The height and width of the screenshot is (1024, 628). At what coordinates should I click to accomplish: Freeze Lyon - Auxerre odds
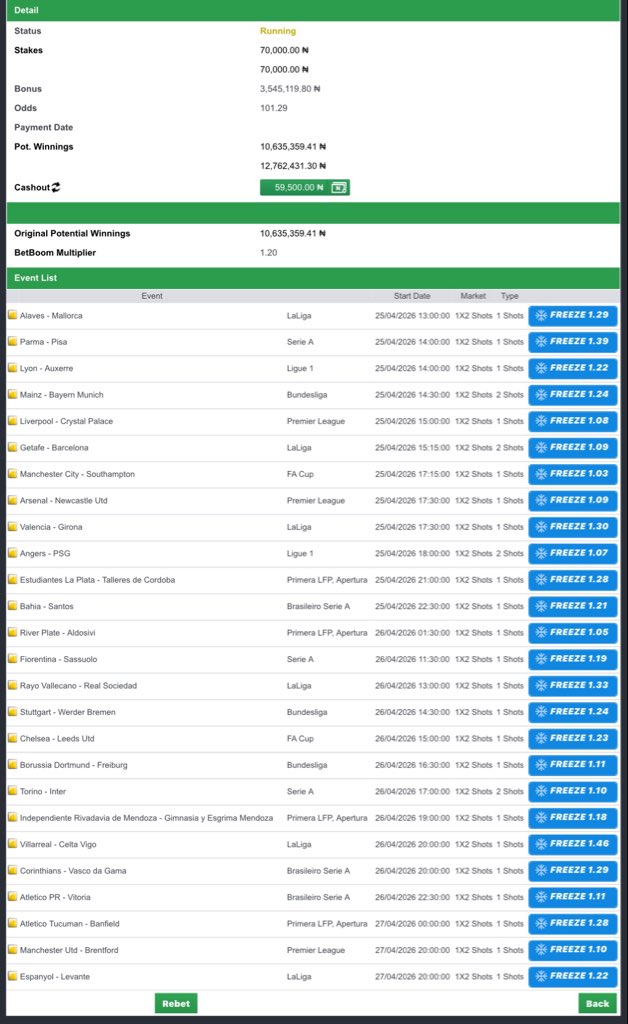coord(573,368)
